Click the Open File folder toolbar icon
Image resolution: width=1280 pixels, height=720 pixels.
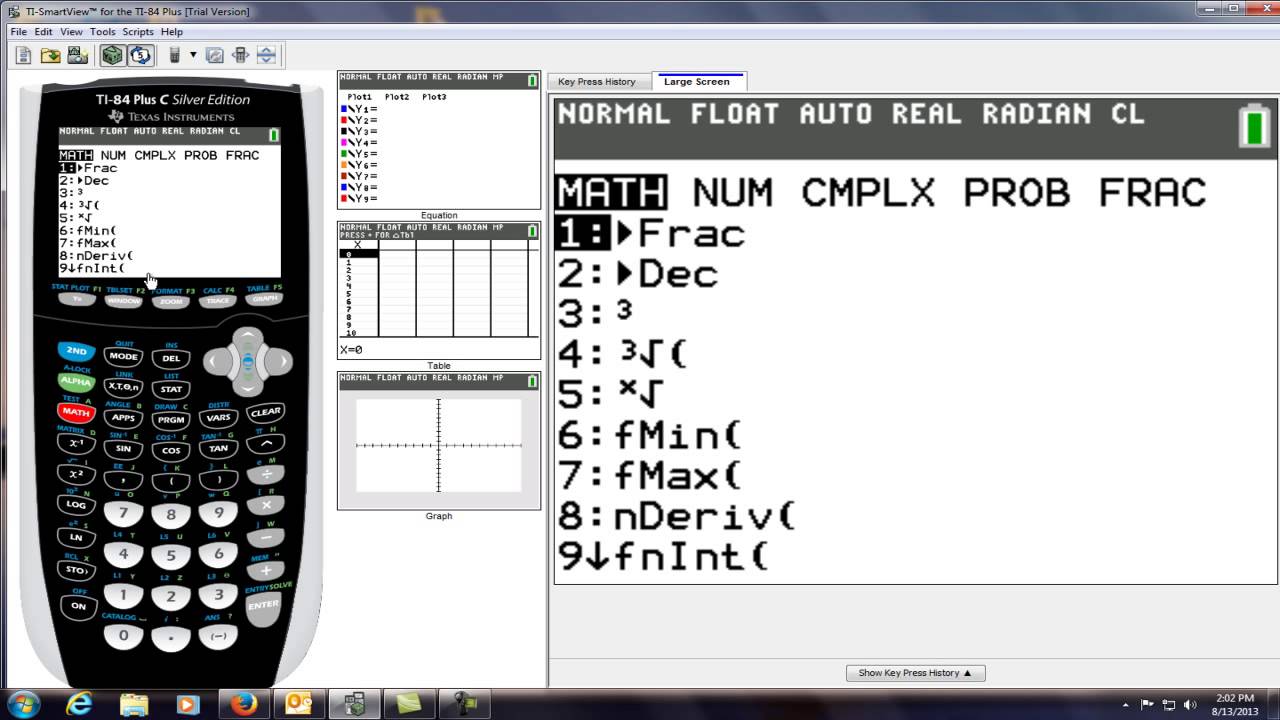pyautogui.click(x=50, y=55)
